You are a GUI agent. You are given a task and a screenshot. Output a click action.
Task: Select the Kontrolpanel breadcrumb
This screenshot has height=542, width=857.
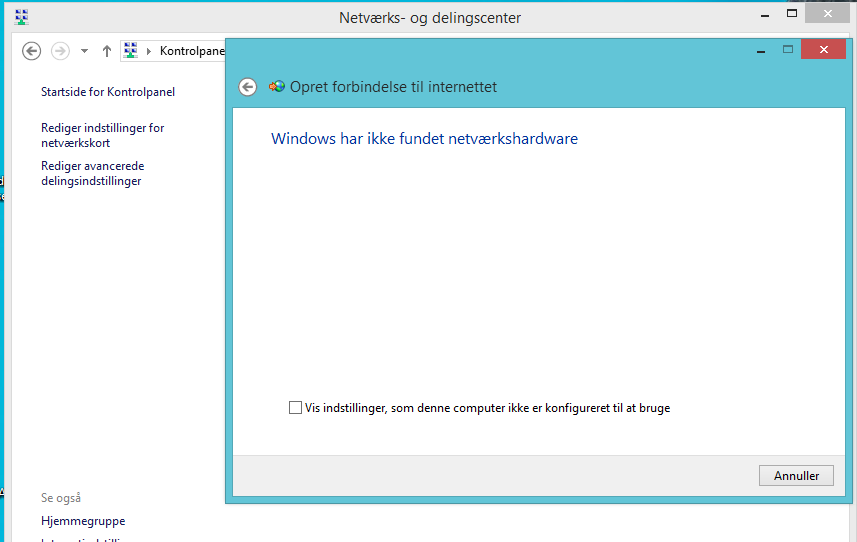(x=192, y=51)
